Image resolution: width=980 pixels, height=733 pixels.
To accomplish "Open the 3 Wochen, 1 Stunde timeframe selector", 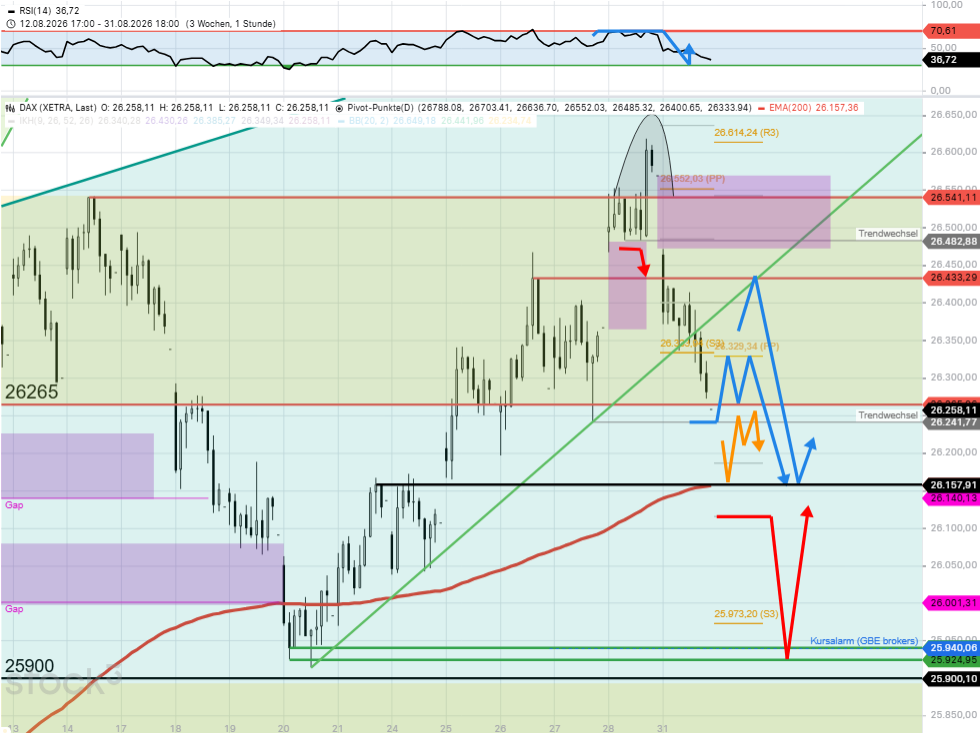I will (231, 24).
